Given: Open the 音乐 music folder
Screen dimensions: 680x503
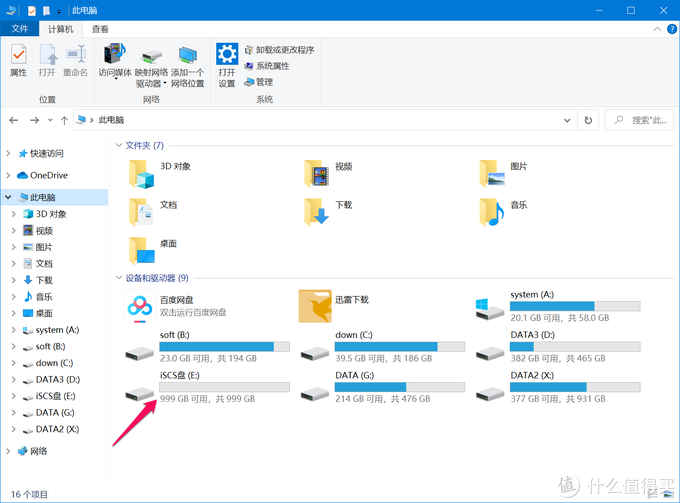Looking at the screenshot, I should tap(492, 212).
